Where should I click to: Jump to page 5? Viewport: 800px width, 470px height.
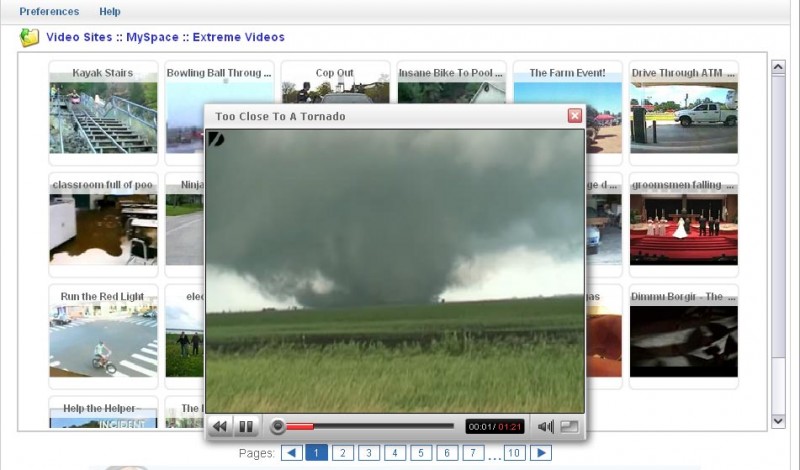point(421,453)
